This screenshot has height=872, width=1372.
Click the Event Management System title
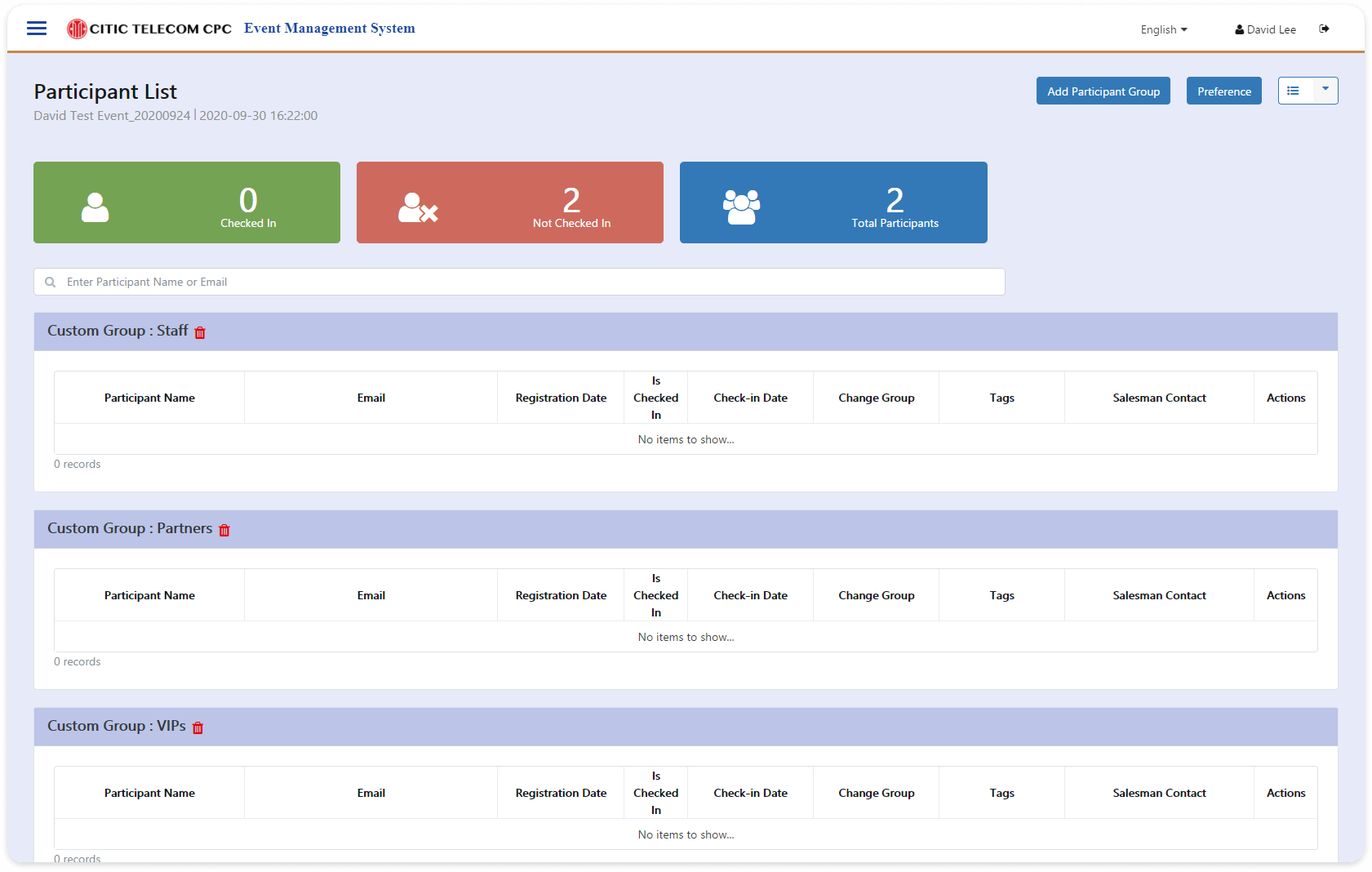(x=329, y=28)
